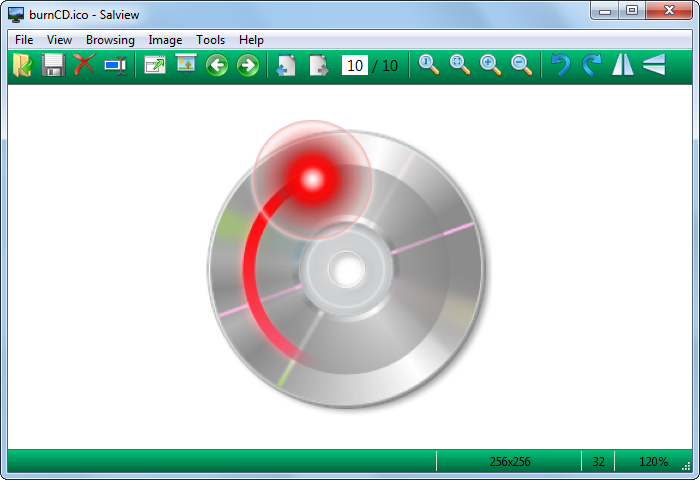Image resolution: width=700 pixels, height=480 pixels.
Task: Click the Salview monitor icon in the title bar
Action: [16, 15]
